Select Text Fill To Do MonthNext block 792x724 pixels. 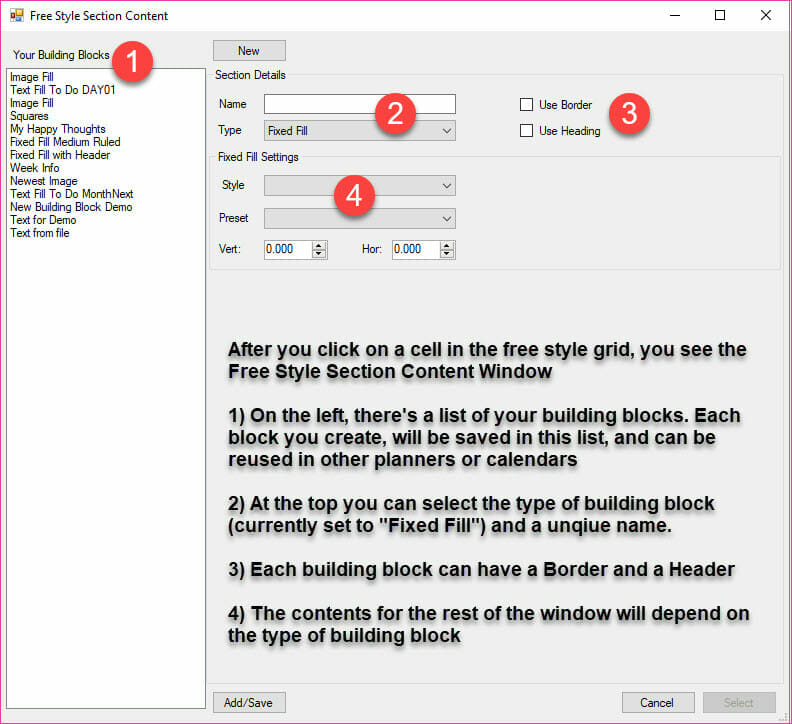pos(72,194)
